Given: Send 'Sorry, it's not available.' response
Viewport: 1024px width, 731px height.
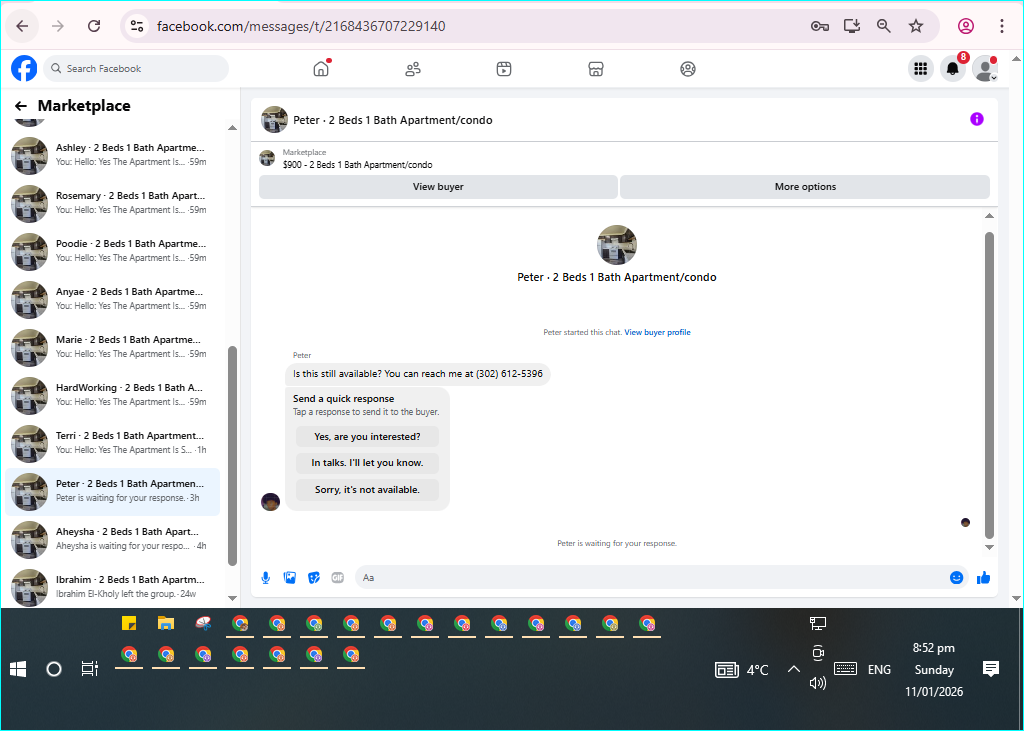Looking at the screenshot, I should pos(367,489).
